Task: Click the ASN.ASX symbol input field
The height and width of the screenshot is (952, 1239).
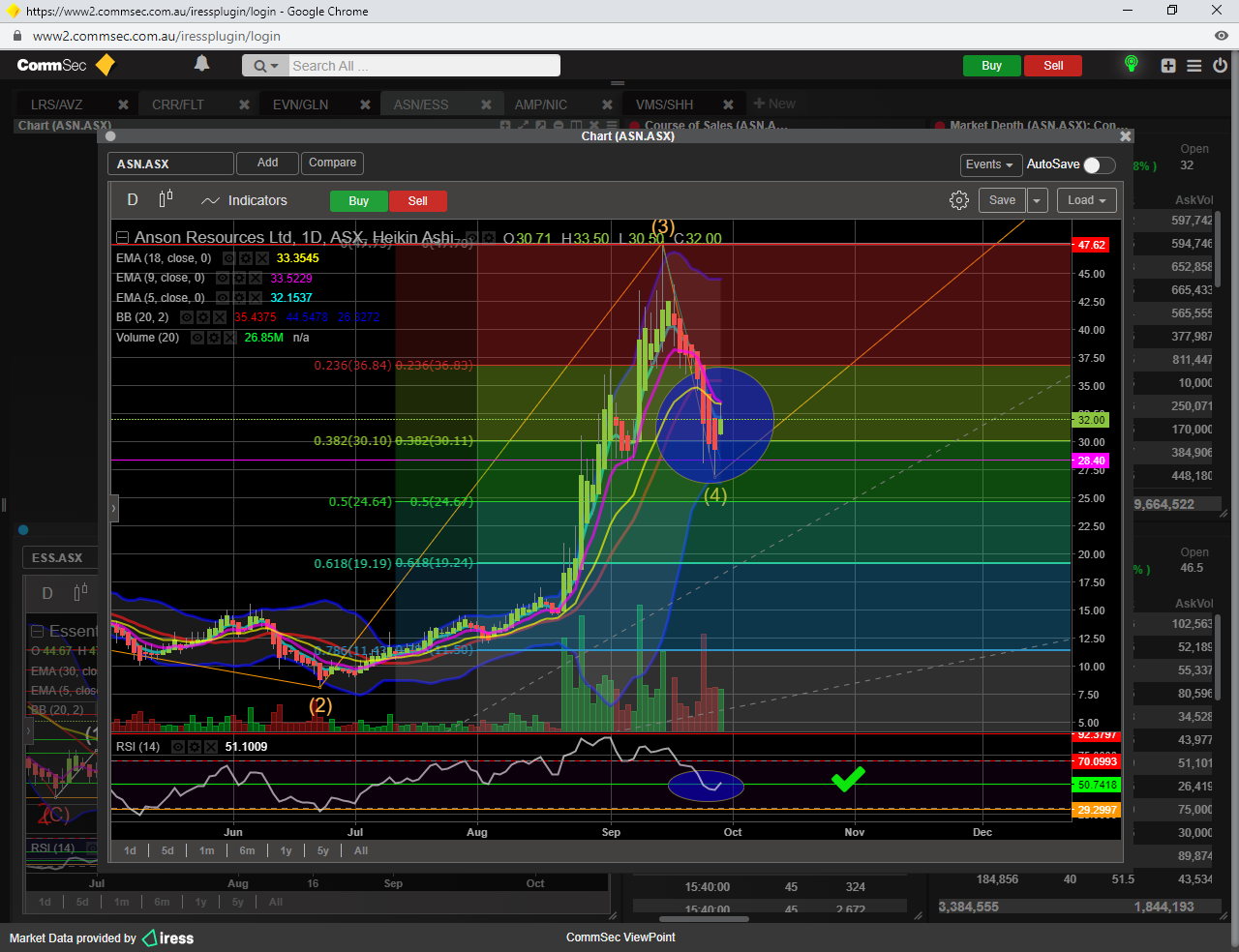Action: (x=170, y=164)
